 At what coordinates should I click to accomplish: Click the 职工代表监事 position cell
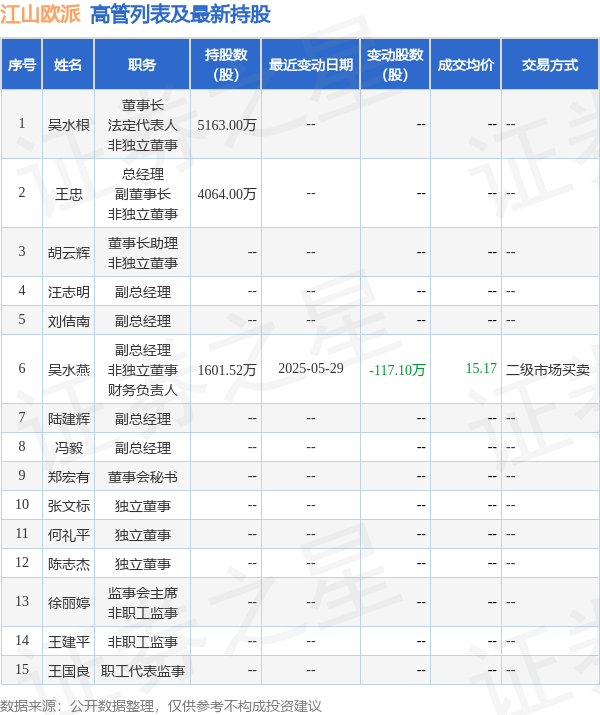pyautogui.click(x=142, y=671)
